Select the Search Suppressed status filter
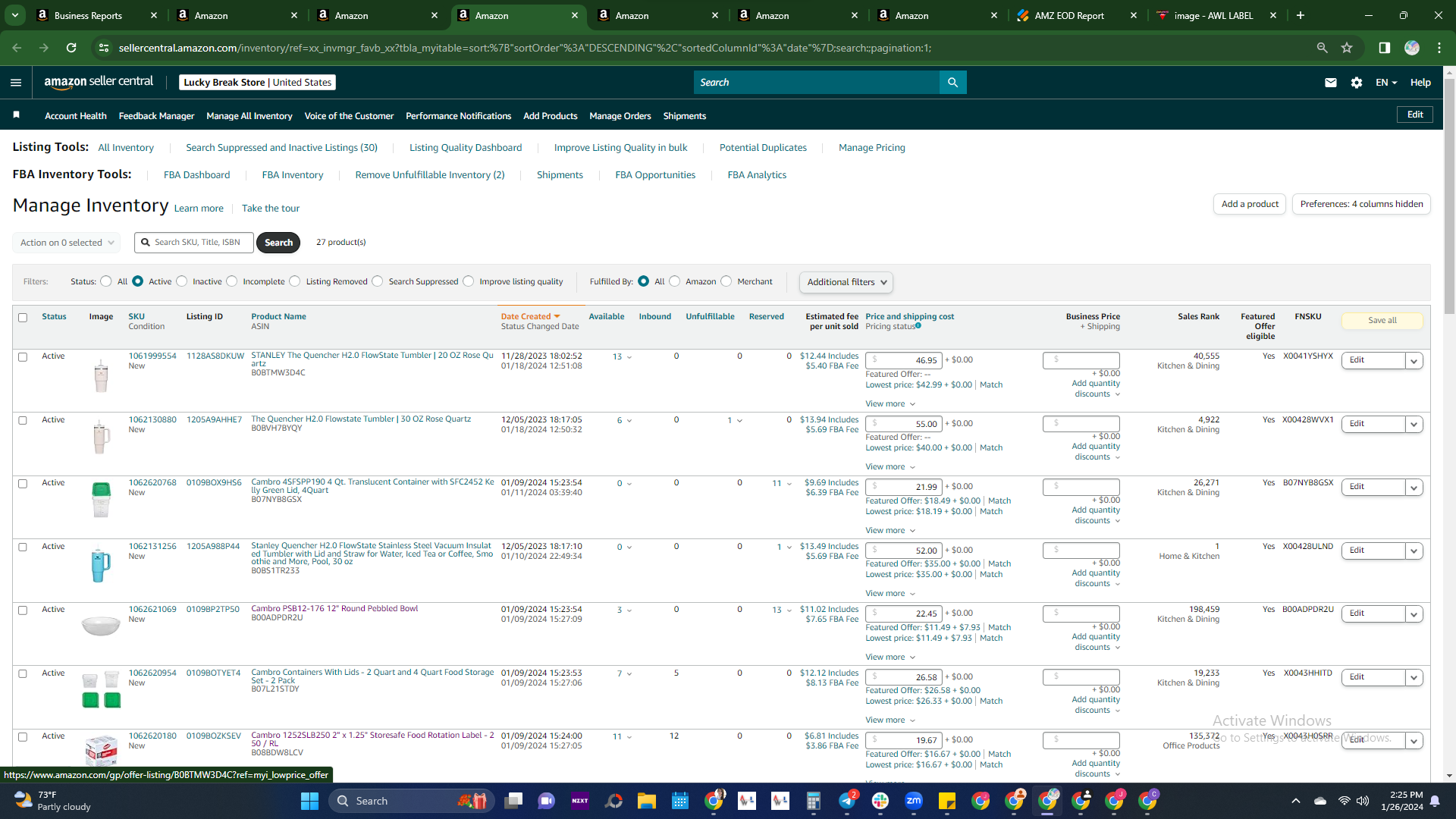 (378, 281)
